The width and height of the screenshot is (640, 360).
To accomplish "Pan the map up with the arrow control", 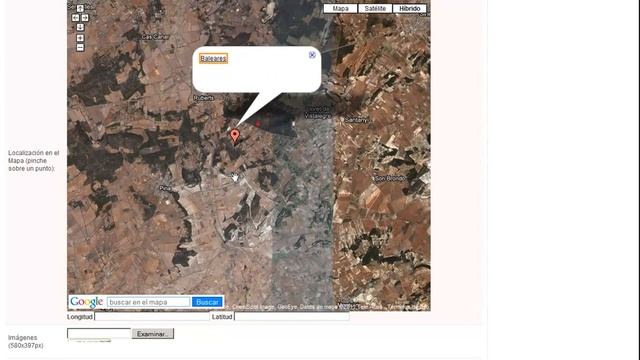I will [x=80, y=8].
